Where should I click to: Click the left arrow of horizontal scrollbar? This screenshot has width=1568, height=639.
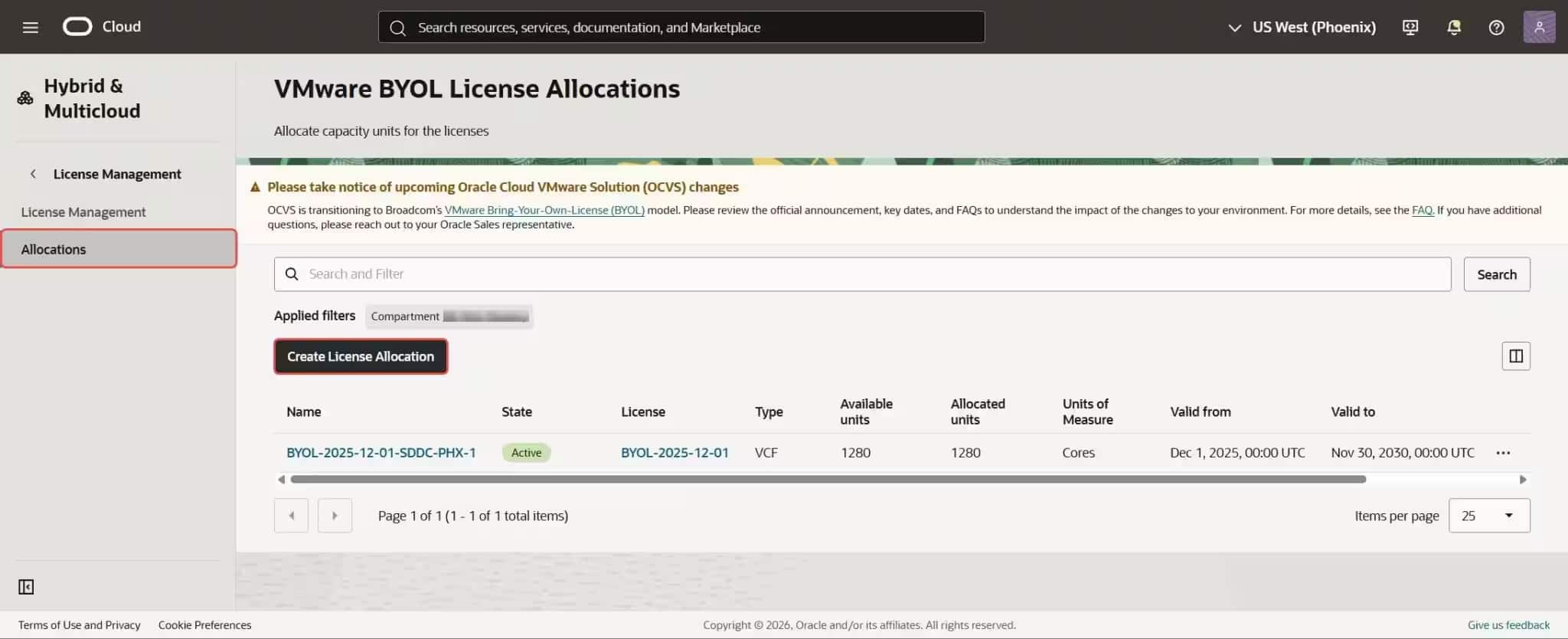(281, 480)
